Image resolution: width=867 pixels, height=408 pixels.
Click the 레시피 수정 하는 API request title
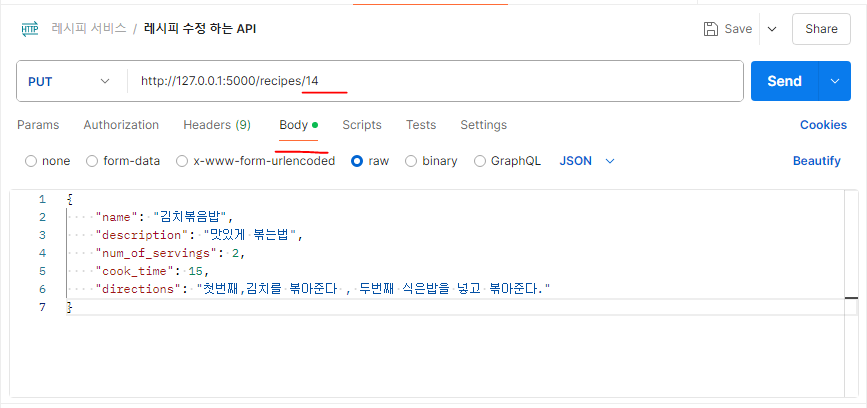pos(200,28)
